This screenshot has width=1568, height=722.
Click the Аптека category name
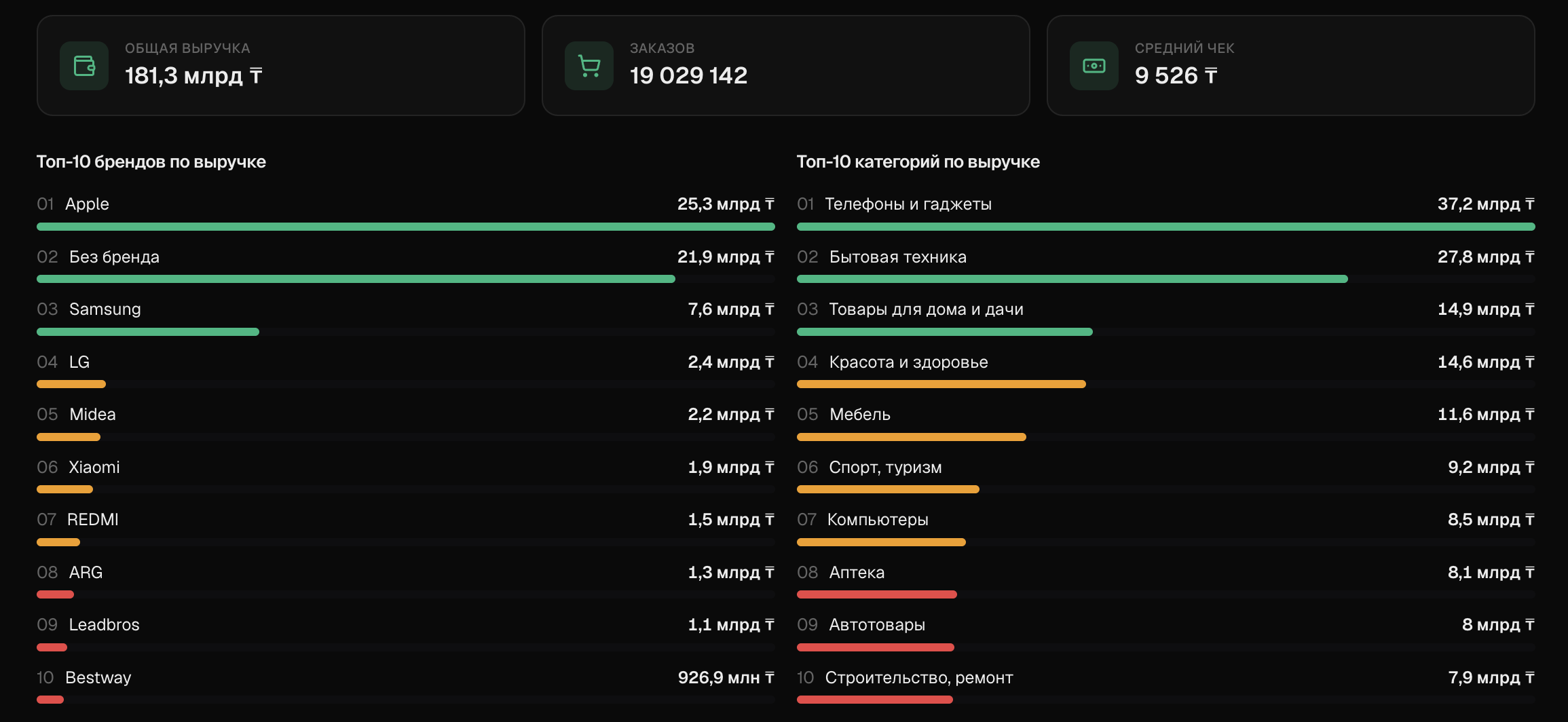coord(857,572)
